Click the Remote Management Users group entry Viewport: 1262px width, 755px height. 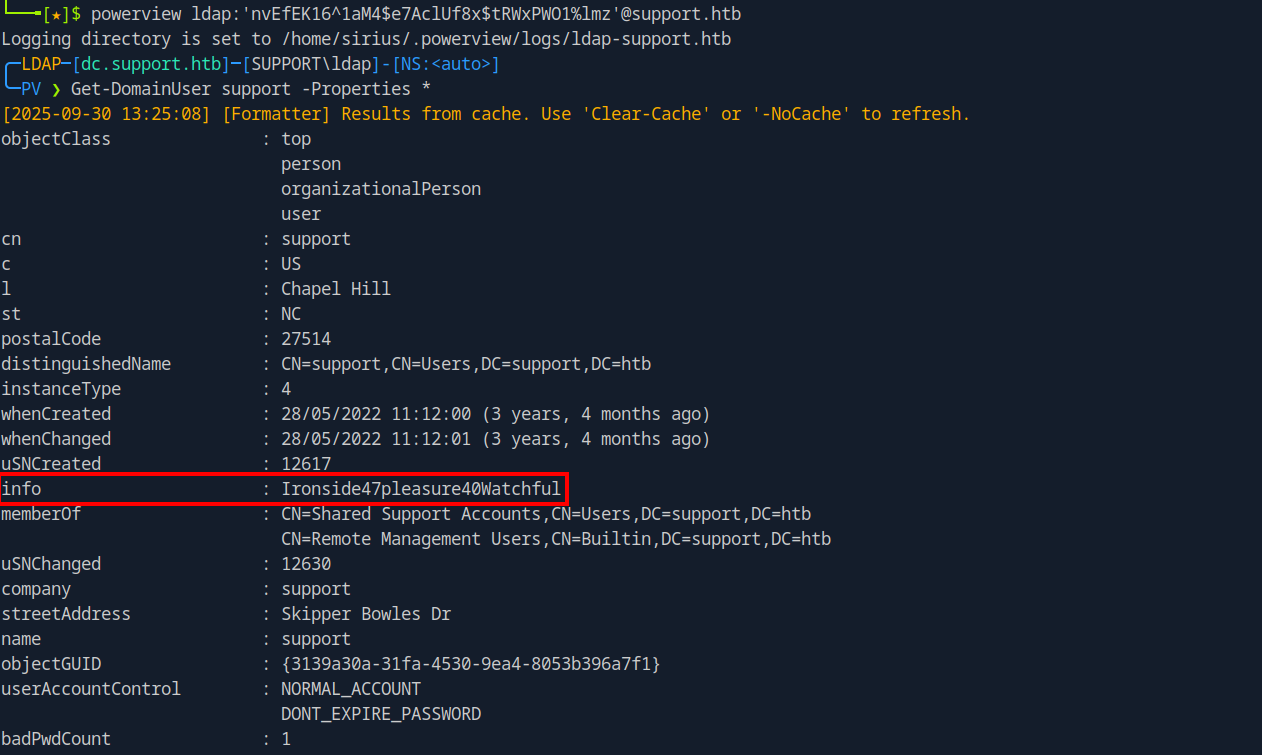click(556, 539)
